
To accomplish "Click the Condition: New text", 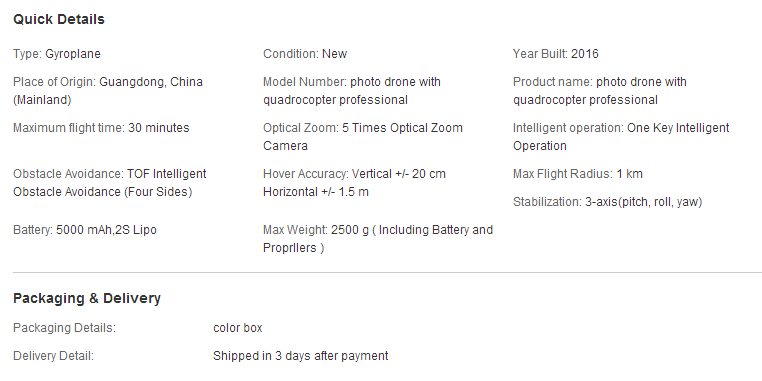I will point(305,54).
